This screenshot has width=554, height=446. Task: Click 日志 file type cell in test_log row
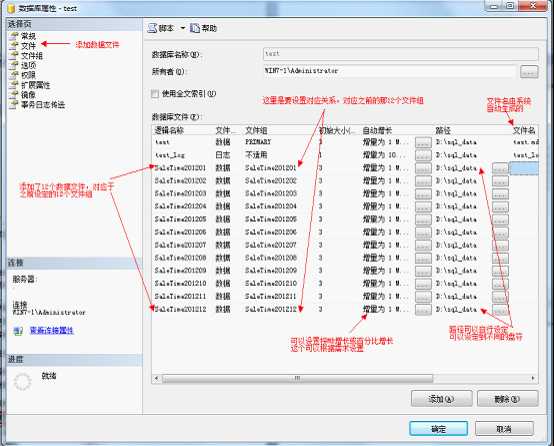[x=223, y=155]
